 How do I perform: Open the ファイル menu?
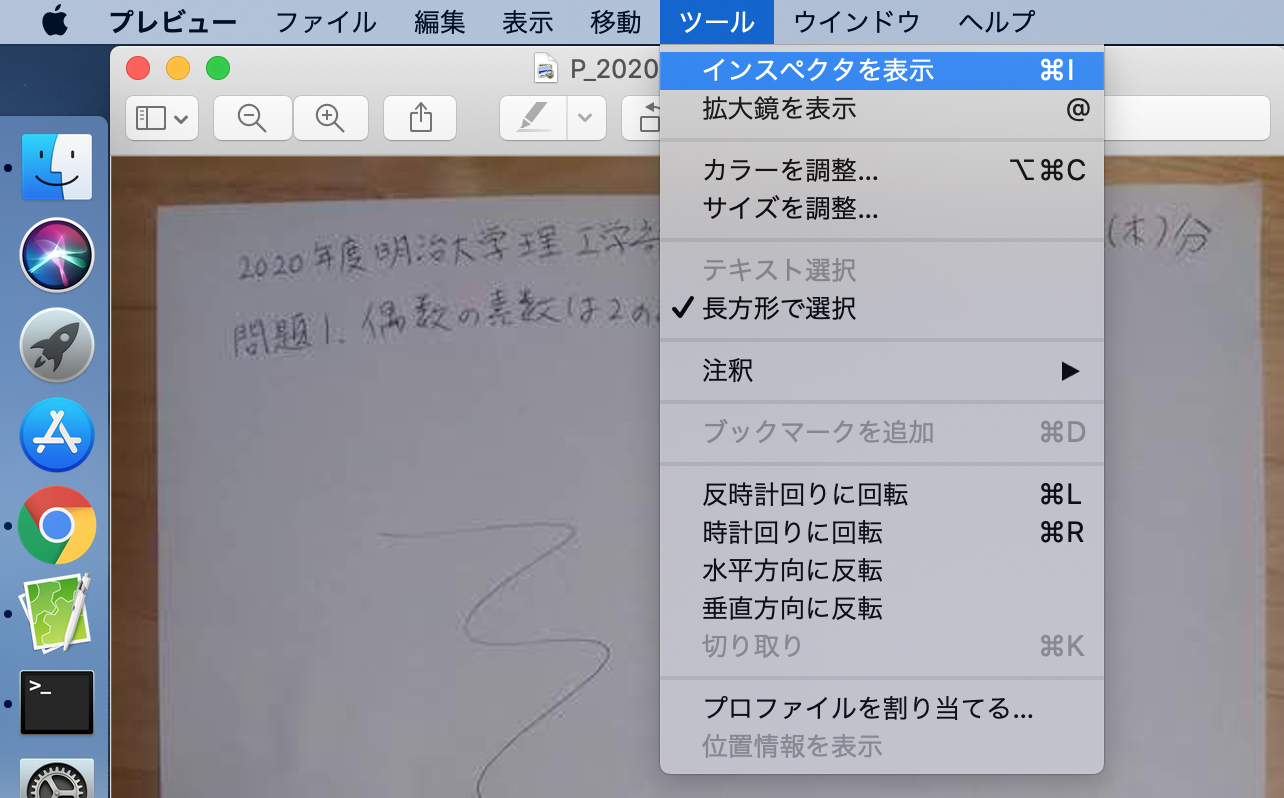(x=325, y=22)
